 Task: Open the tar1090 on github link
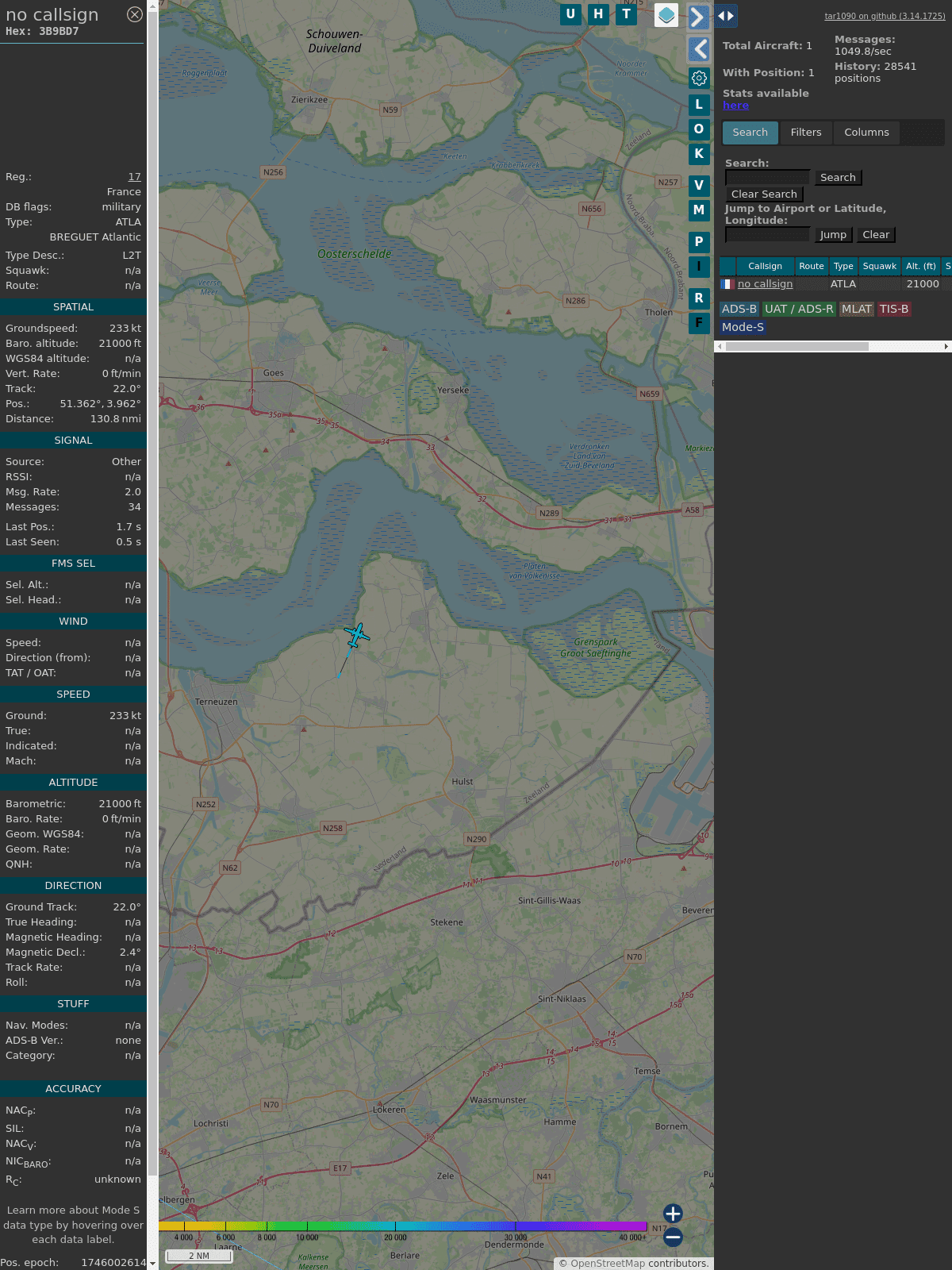click(x=885, y=16)
